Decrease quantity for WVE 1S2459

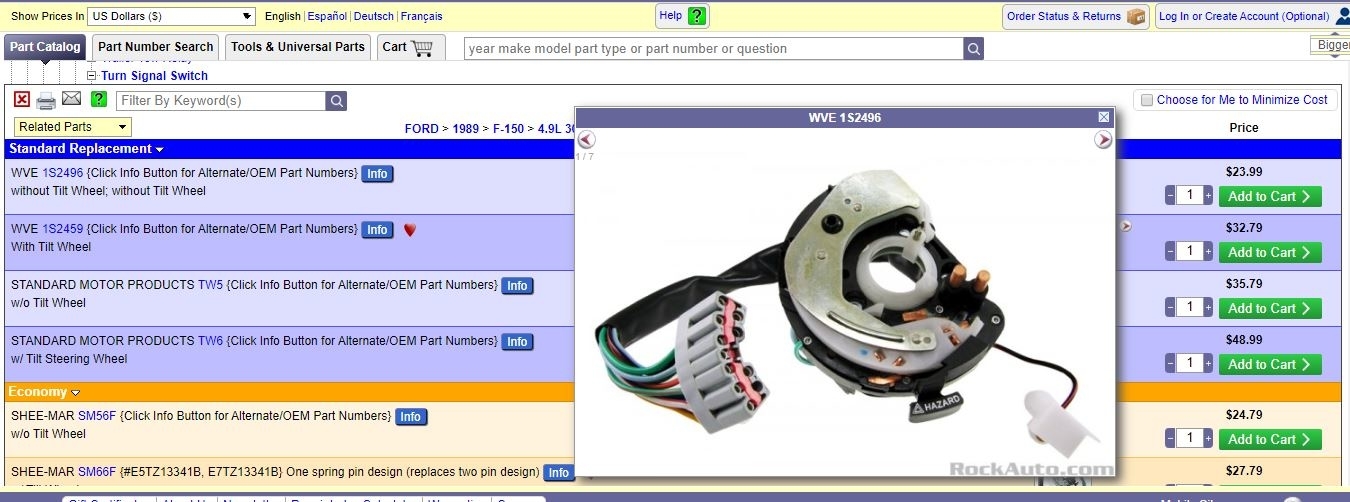click(1170, 252)
